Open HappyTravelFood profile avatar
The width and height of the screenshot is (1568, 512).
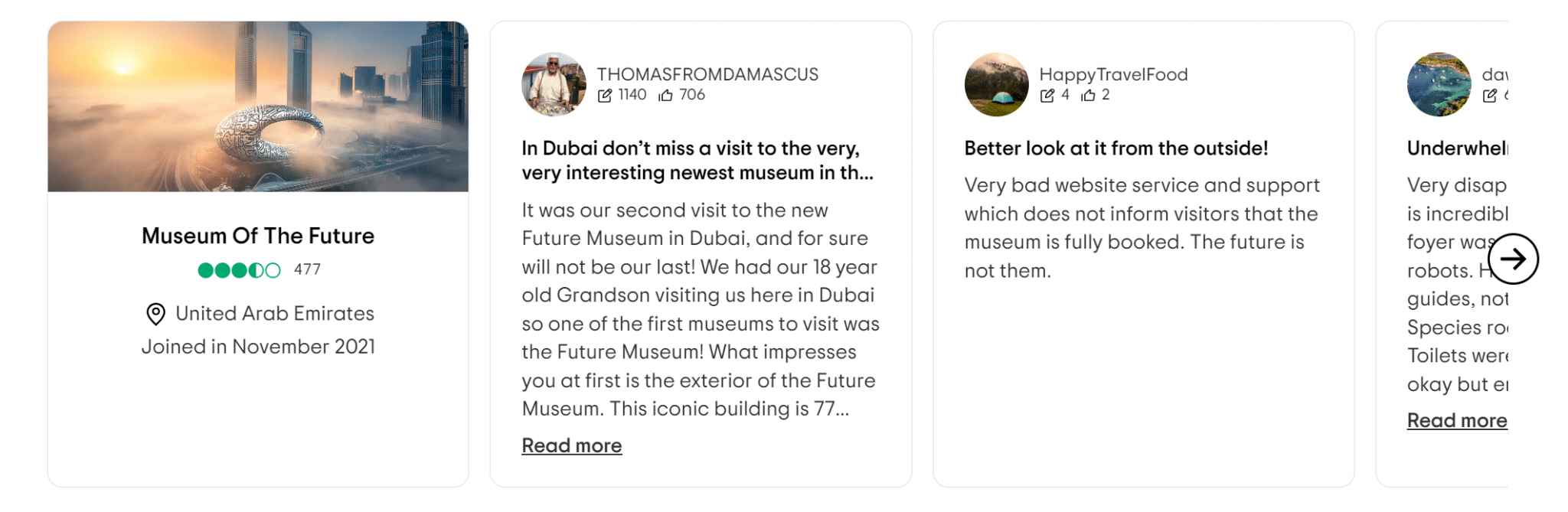pos(996,84)
